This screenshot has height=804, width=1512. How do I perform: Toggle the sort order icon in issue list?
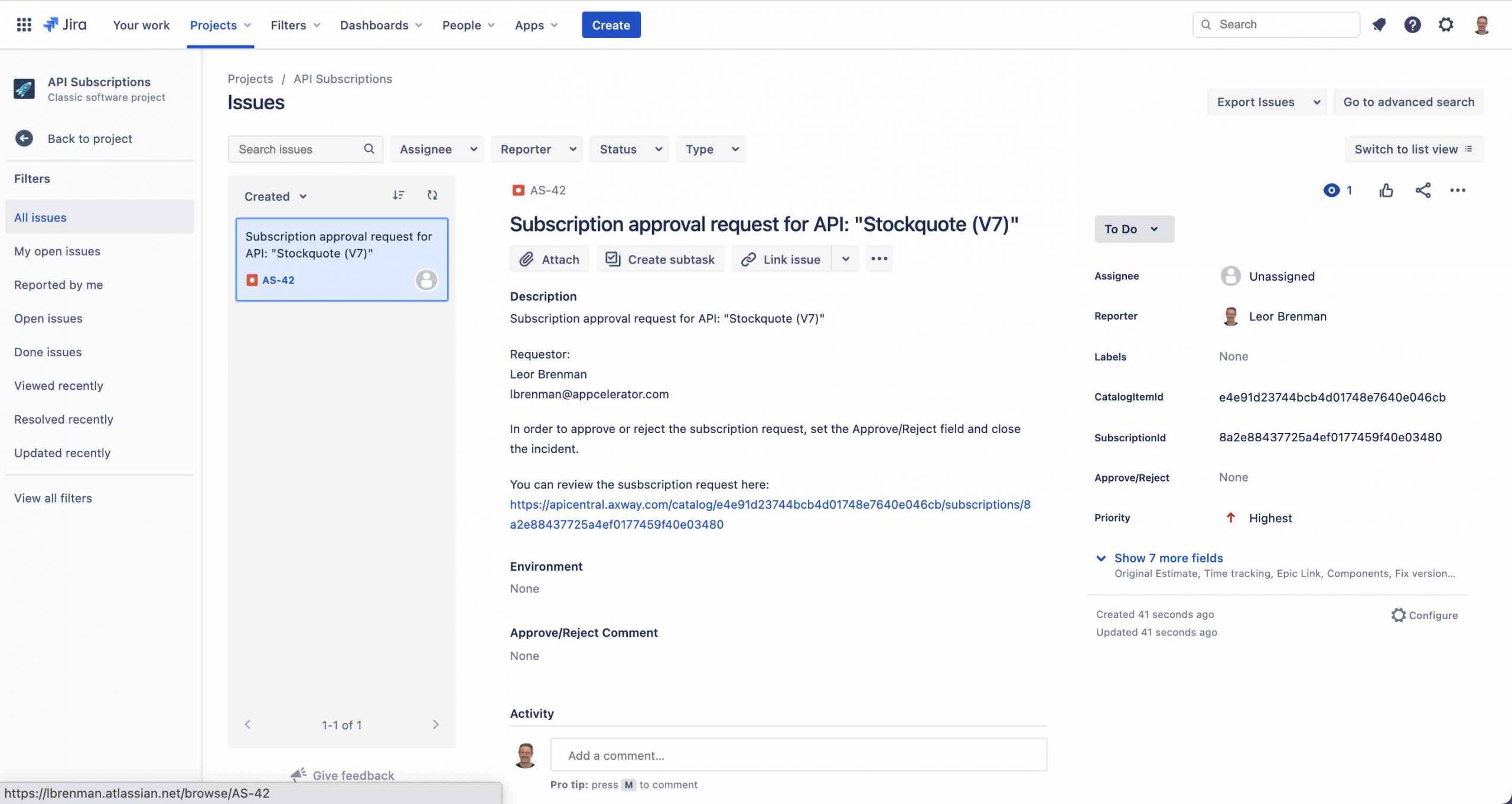[x=399, y=195]
